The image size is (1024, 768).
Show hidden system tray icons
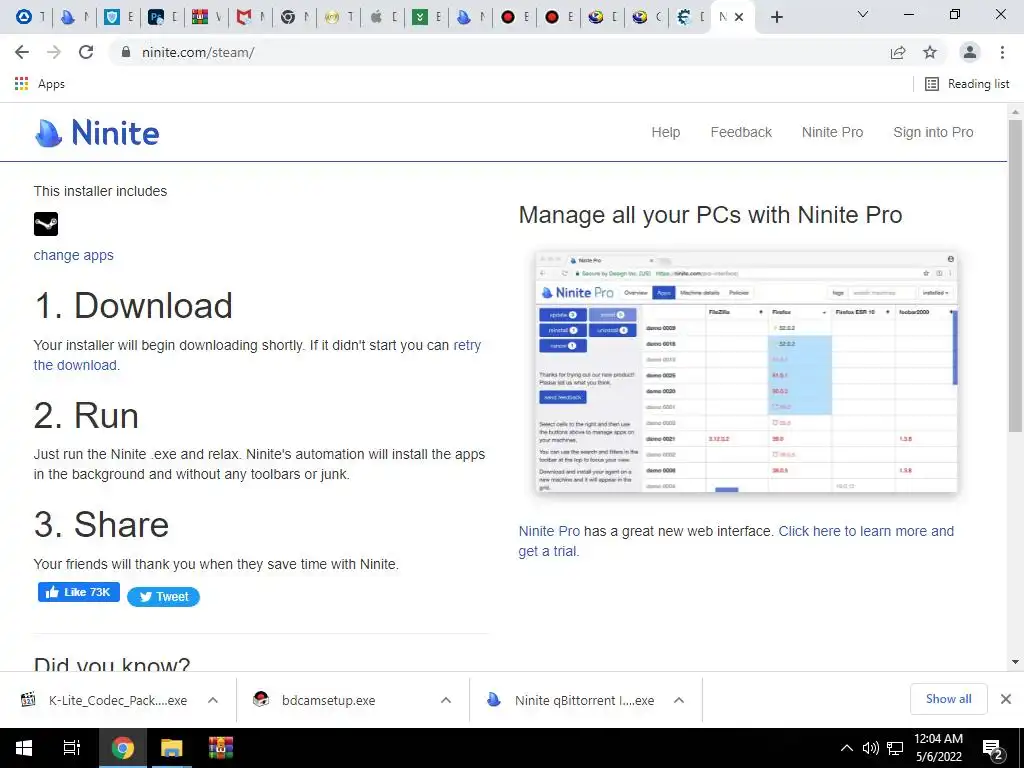[x=846, y=748]
